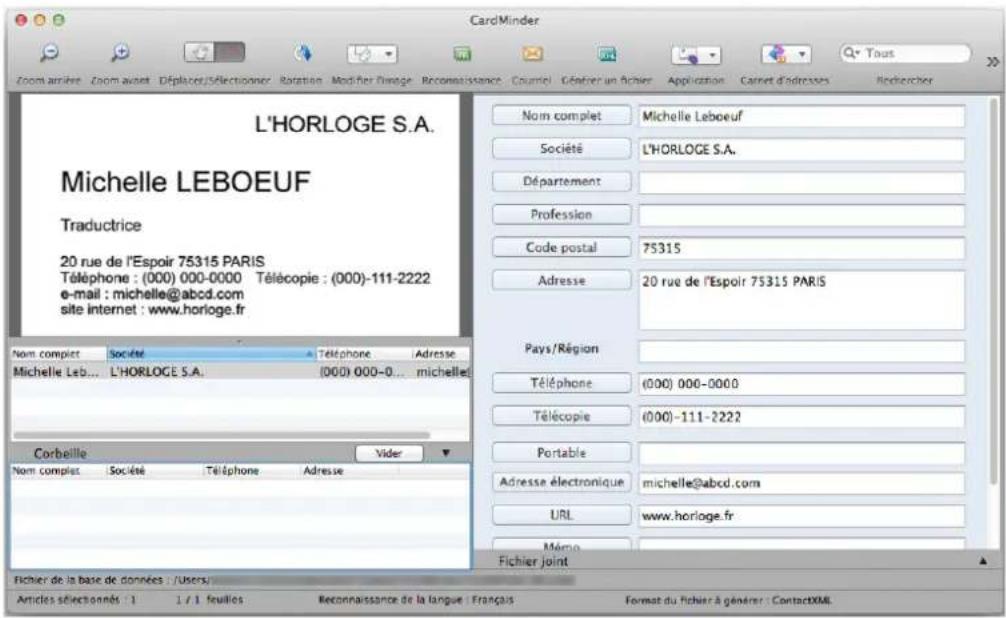Click the Téléphone field button

pyautogui.click(x=561, y=383)
